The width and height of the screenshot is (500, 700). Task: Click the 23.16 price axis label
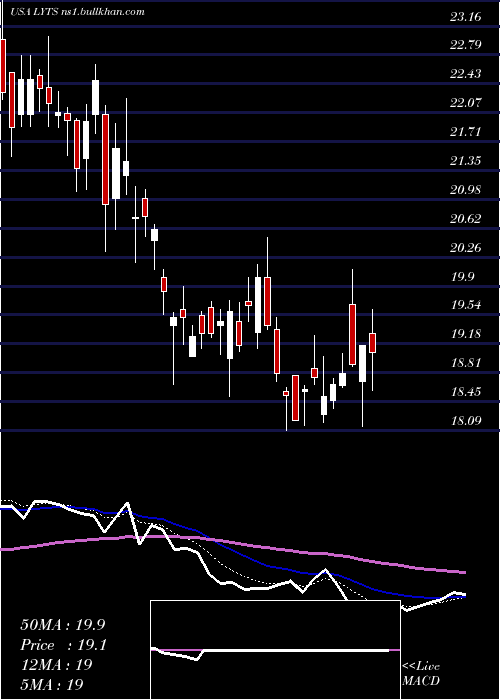(x=465, y=17)
